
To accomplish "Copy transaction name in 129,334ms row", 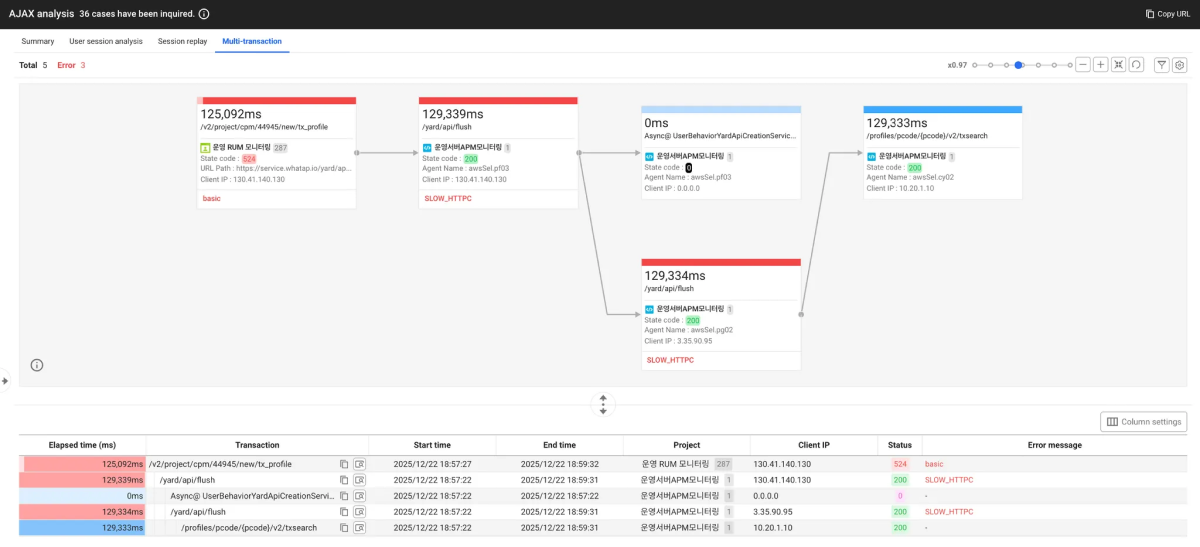I will click(x=343, y=512).
